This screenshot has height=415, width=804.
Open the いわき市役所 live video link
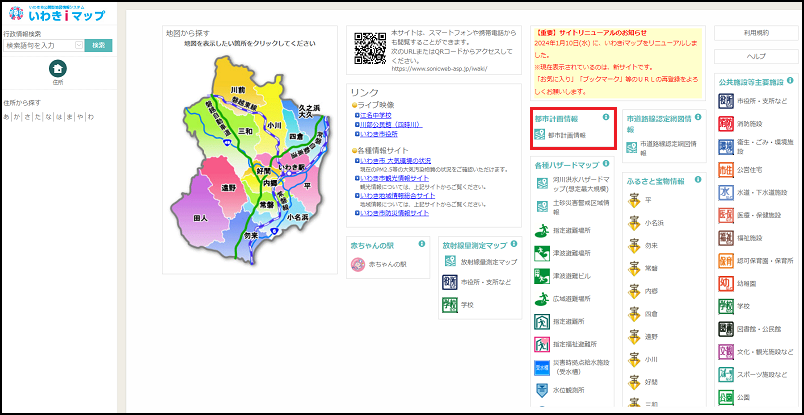coord(378,133)
